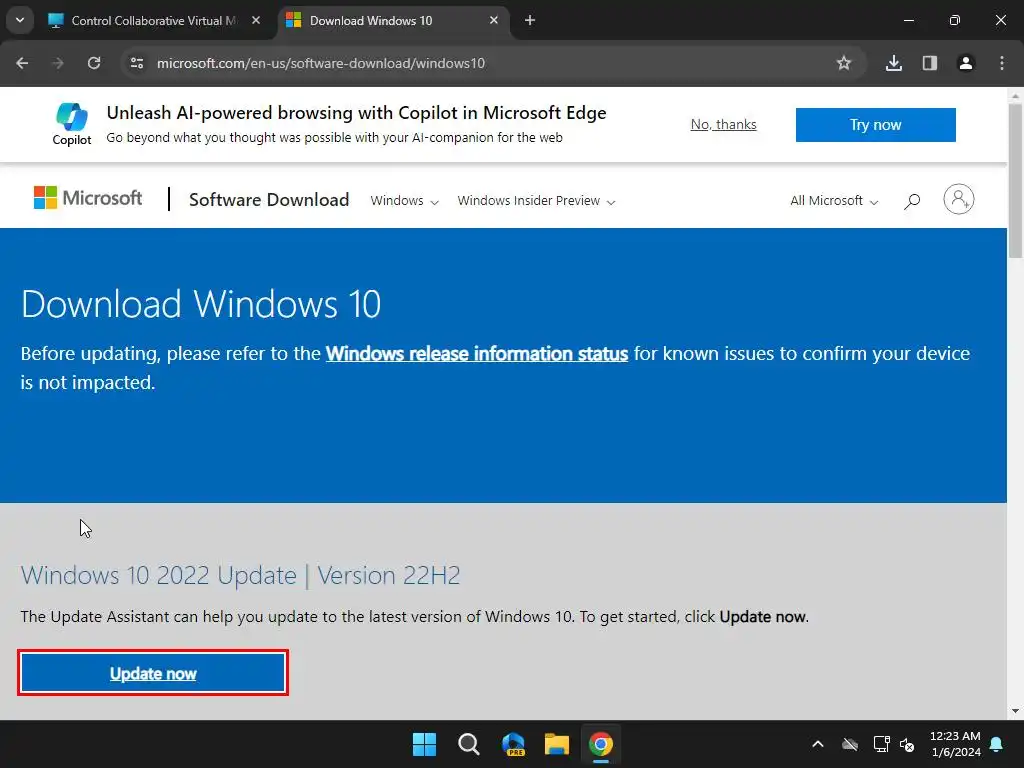The image size is (1024, 768).
Task: Click 'Windows 10 2022 Update | Version 22H2' heading
Action: pyautogui.click(x=240, y=575)
